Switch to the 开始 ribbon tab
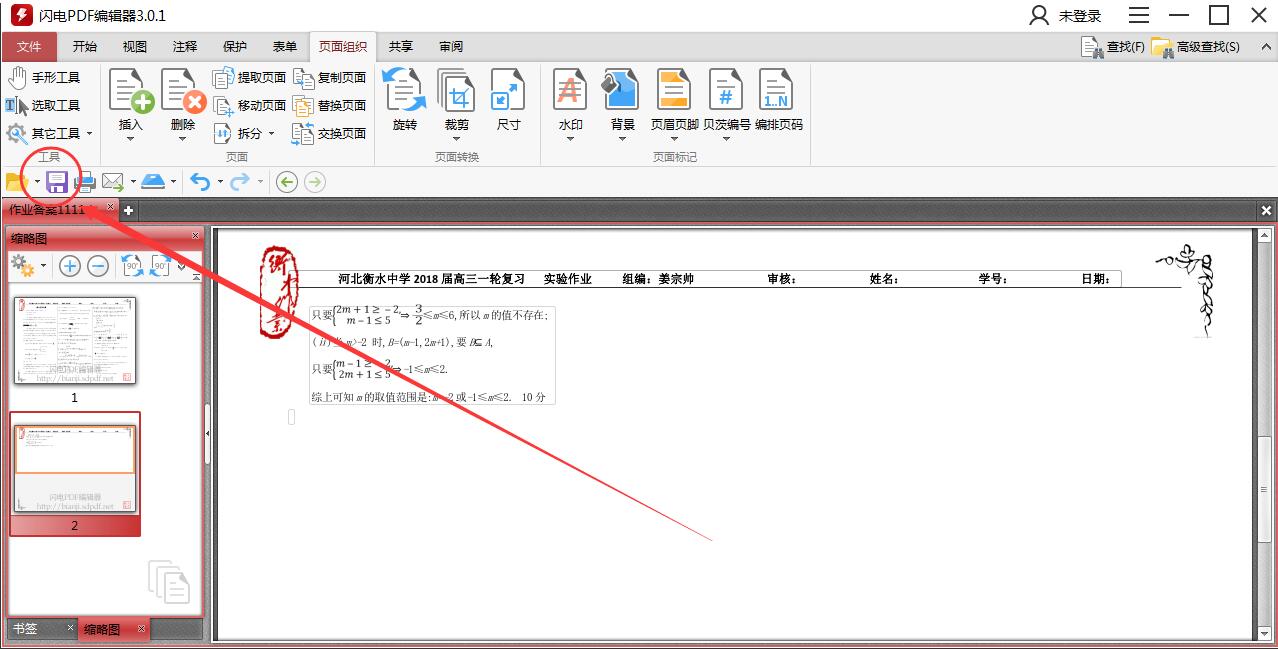 (x=83, y=46)
